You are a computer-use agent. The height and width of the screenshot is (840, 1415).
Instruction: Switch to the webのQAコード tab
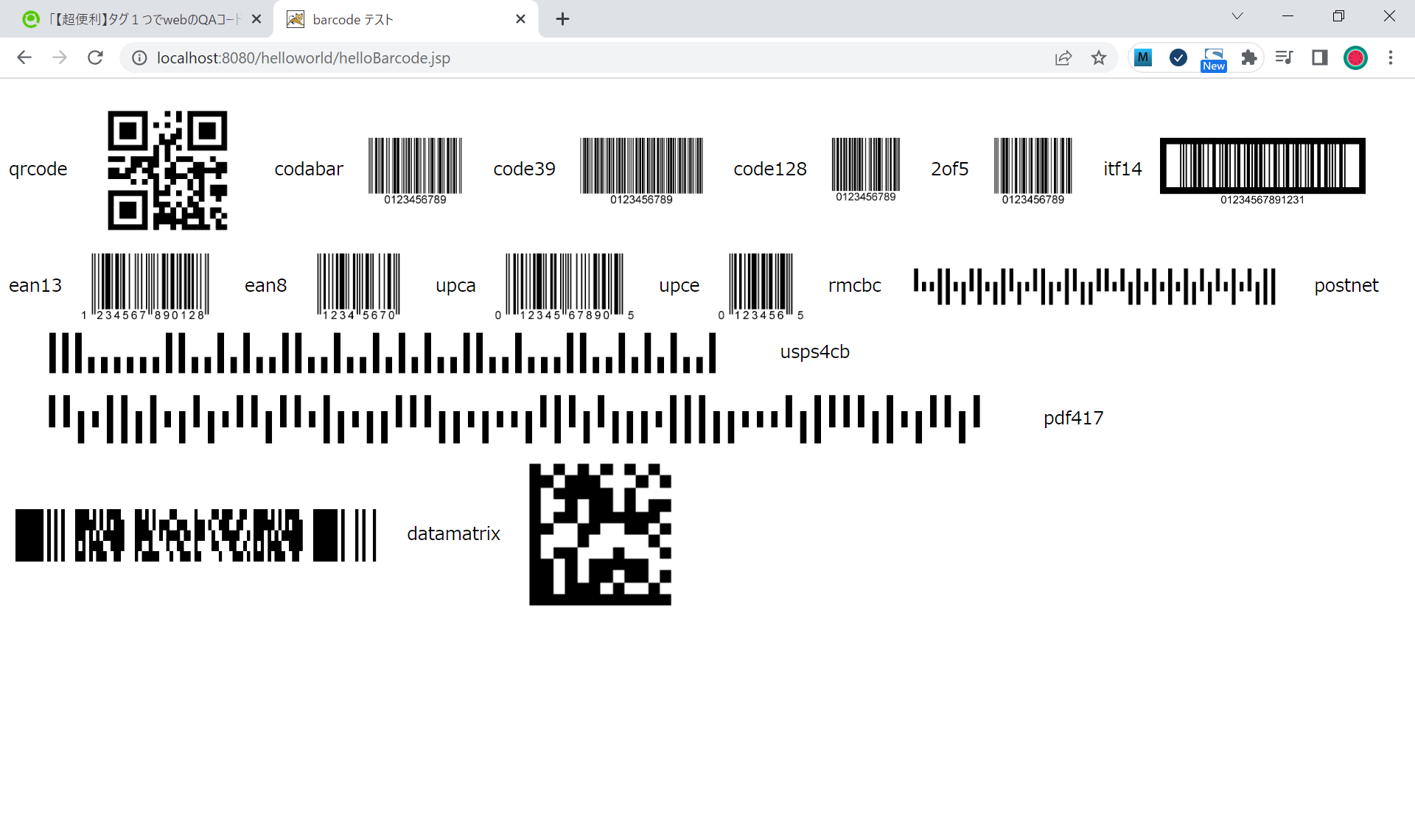pyautogui.click(x=140, y=19)
